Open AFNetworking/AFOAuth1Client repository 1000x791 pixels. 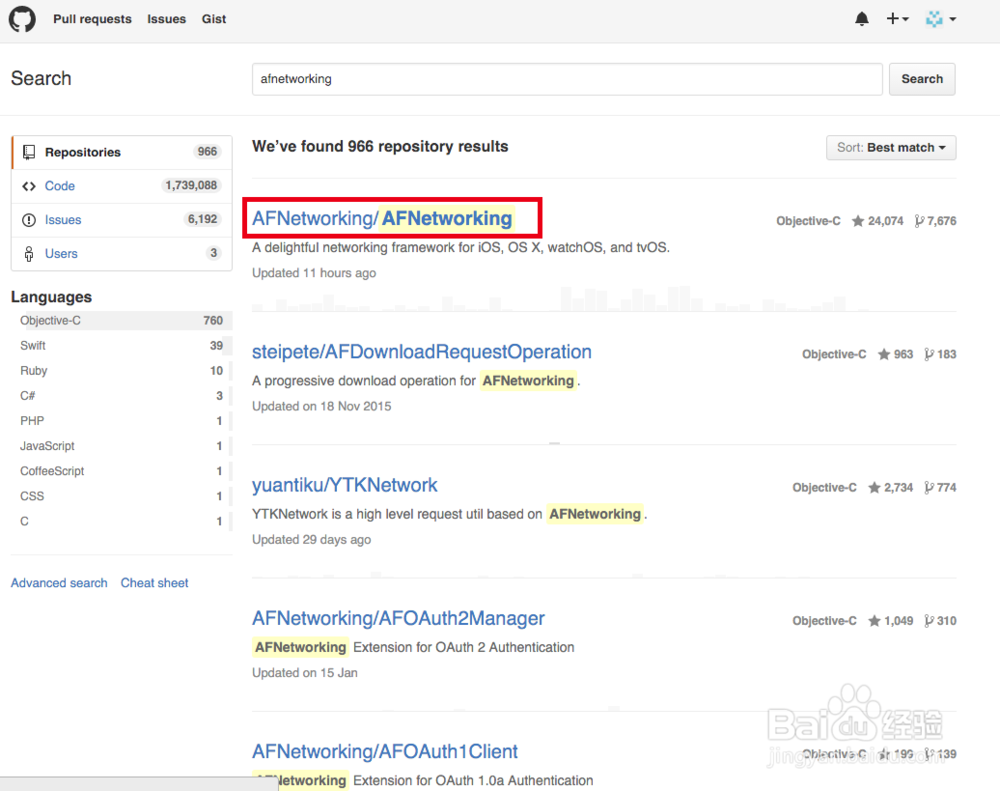[x=385, y=752]
